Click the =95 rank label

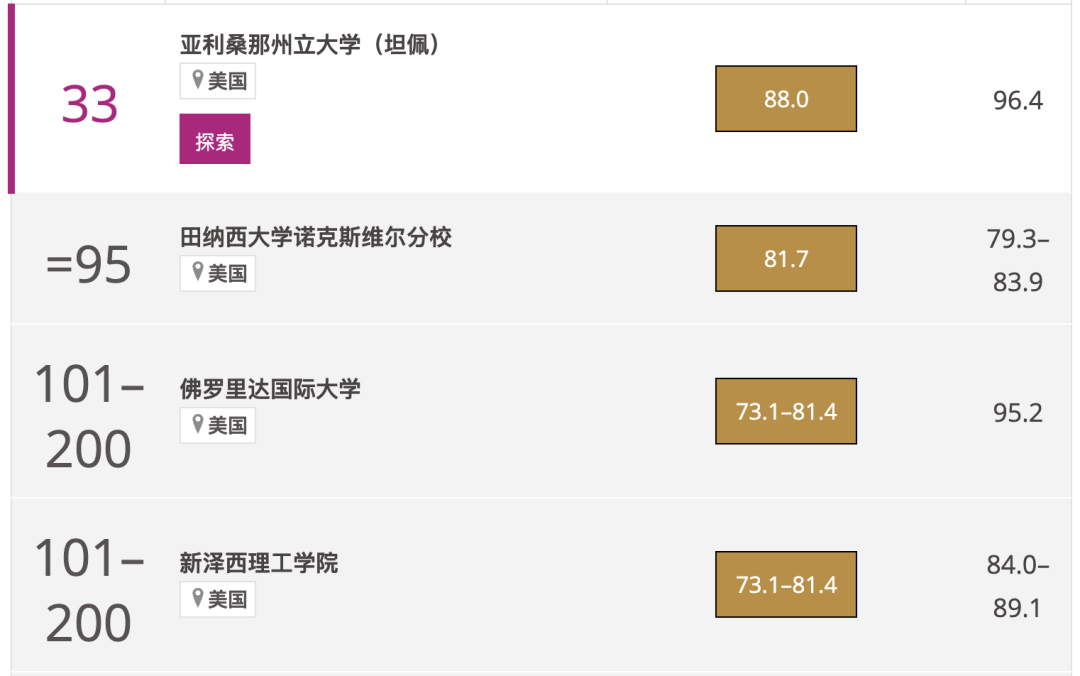pos(89,266)
